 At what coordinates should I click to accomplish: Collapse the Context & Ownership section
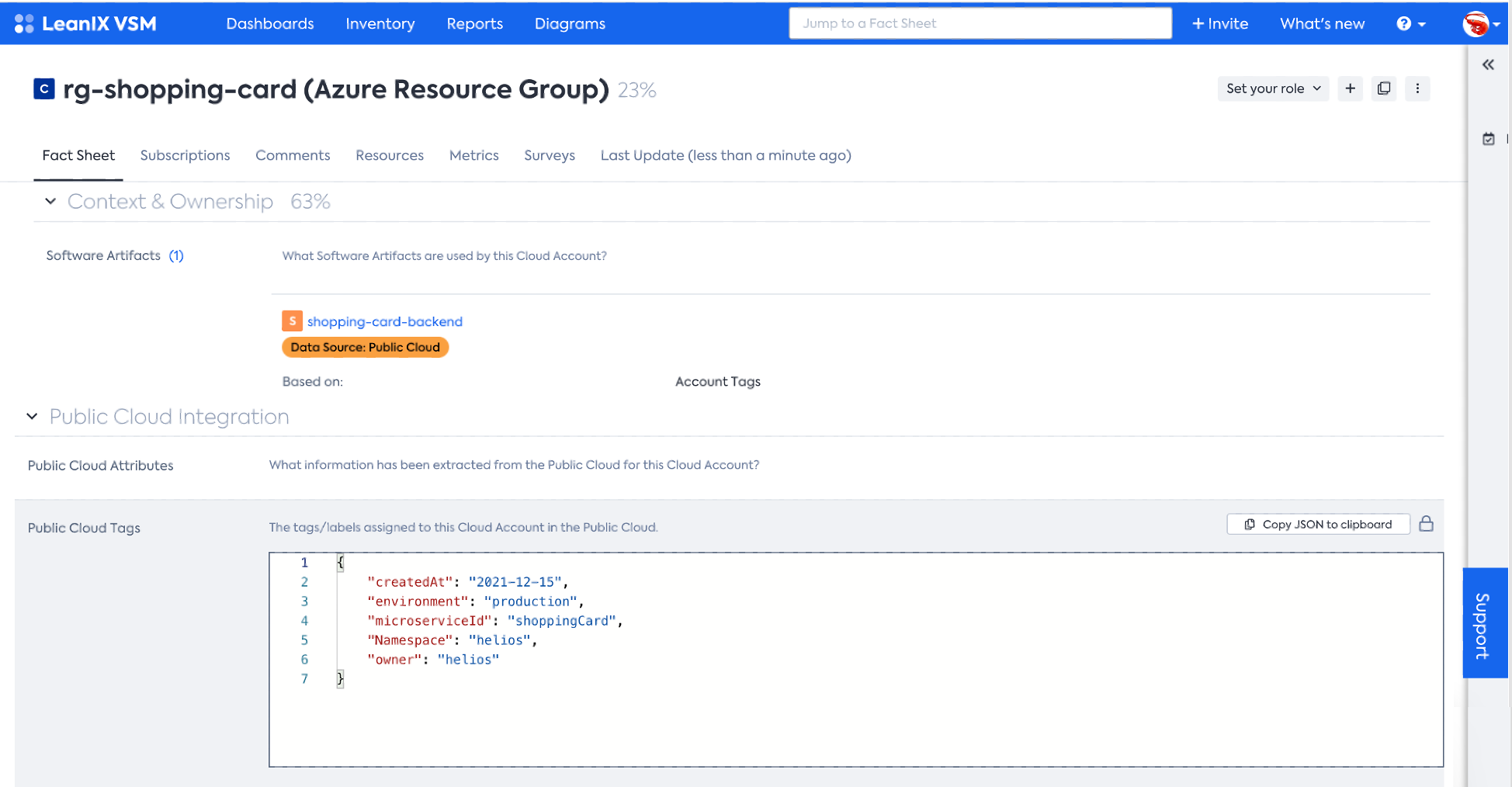[x=50, y=201]
